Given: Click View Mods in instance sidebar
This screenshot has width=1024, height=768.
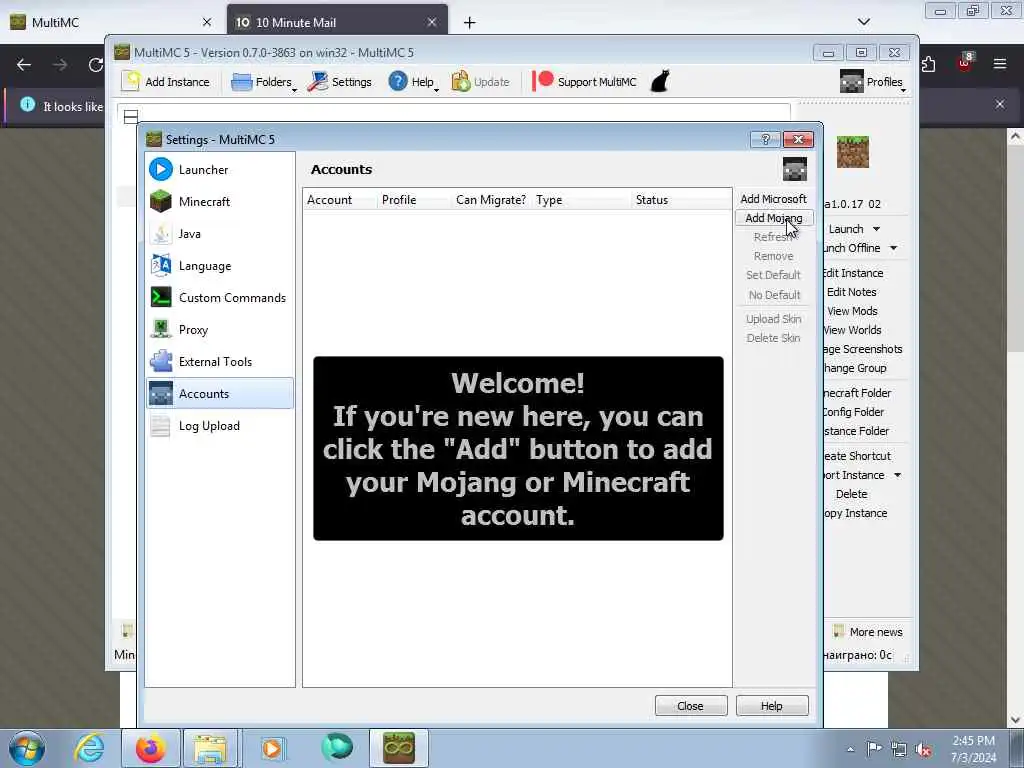Looking at the screenshot, I should 852,311.
